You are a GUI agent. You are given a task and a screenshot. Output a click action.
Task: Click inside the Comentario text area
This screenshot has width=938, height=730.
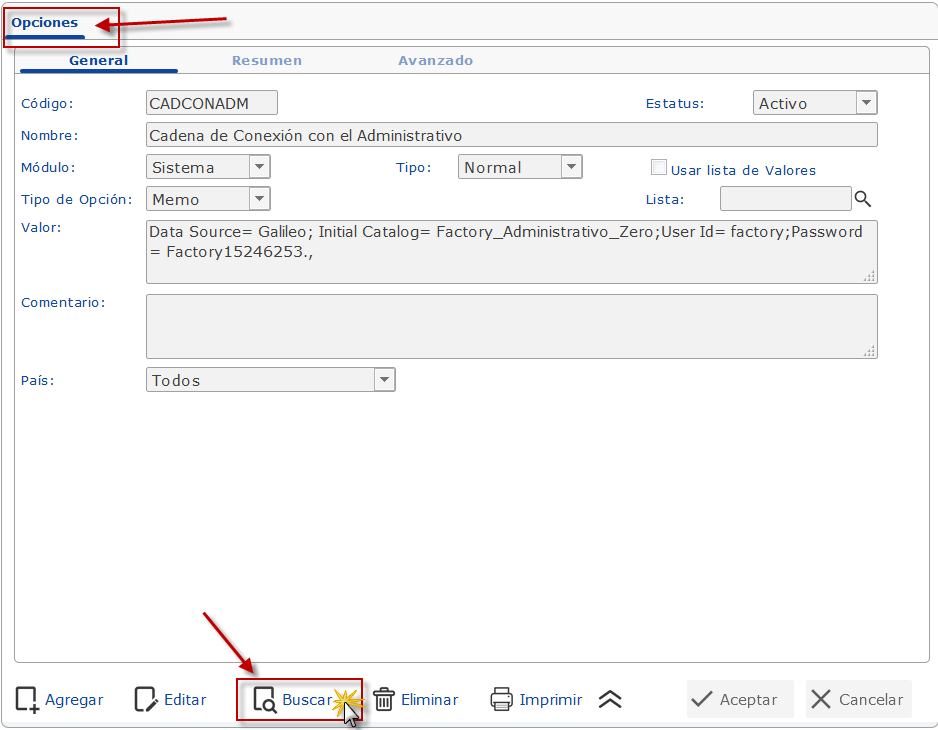point(511,326)
